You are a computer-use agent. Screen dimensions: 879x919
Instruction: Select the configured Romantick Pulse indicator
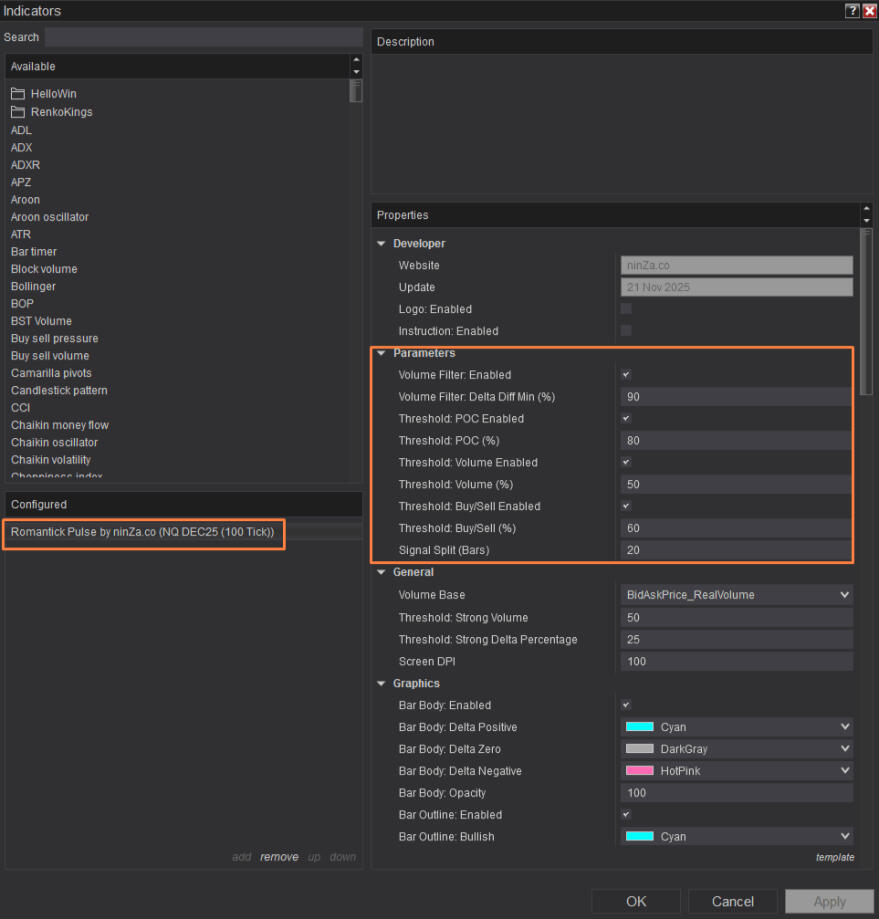pos(142,533)
